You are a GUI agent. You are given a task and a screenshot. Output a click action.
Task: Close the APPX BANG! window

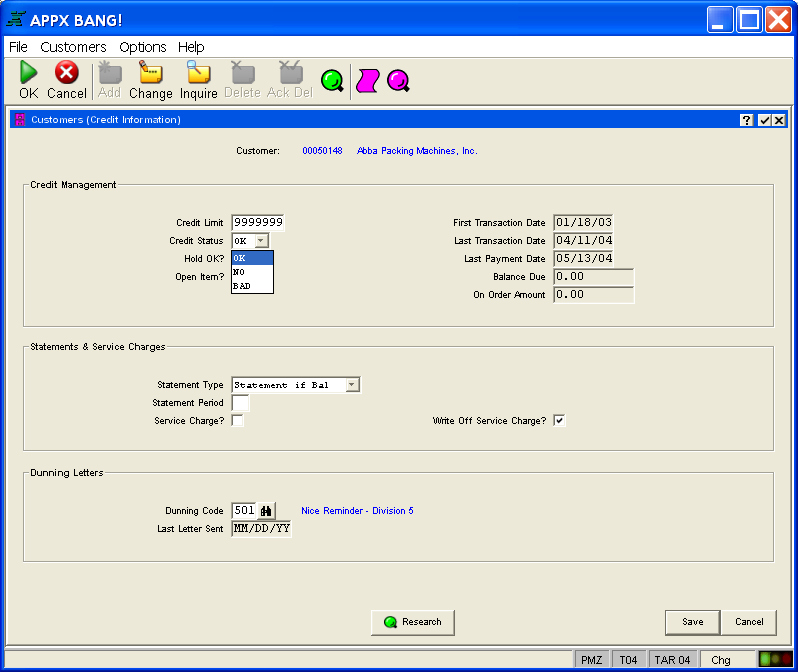(x=779, y=19)
